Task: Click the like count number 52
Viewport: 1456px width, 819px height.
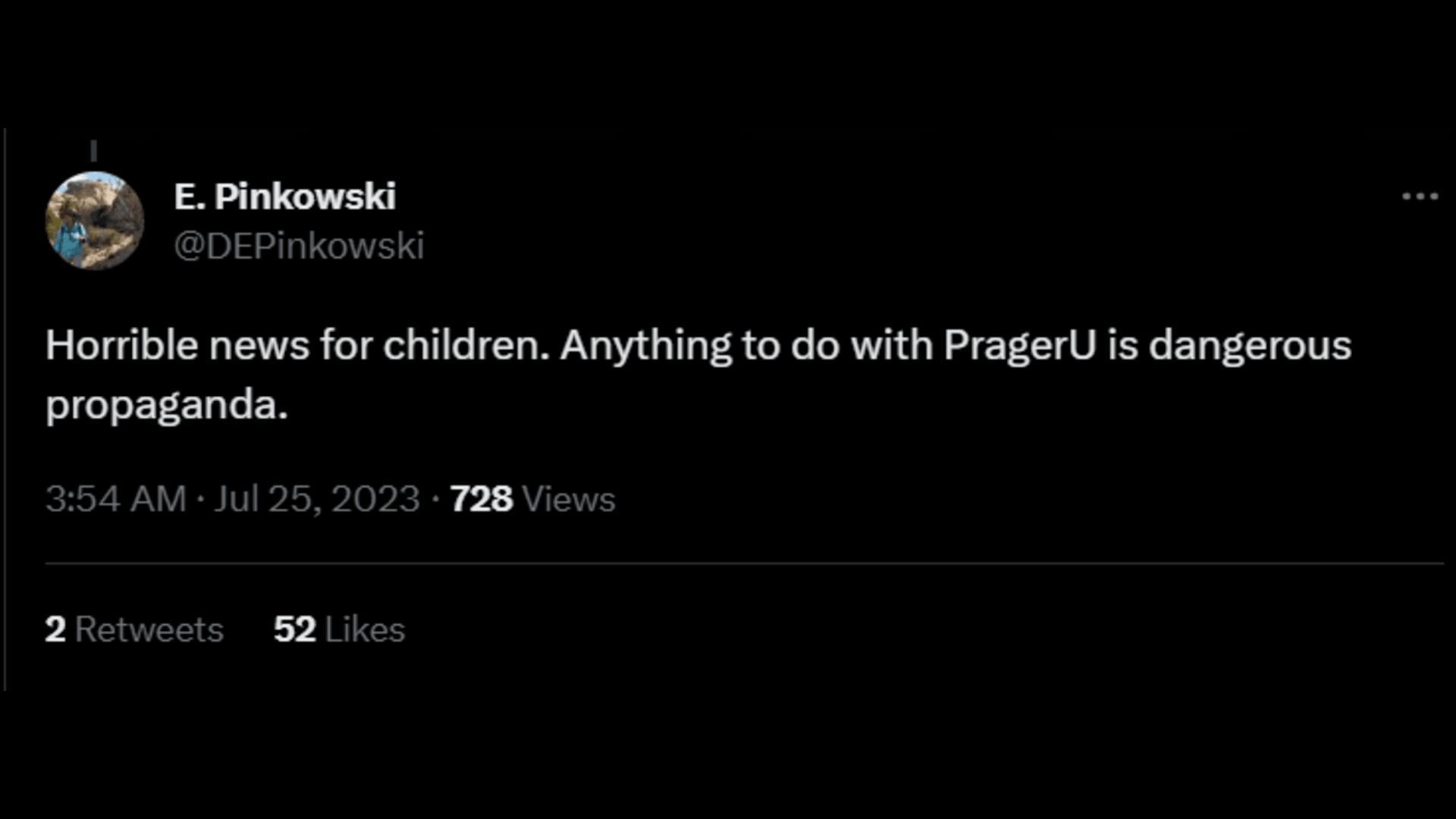Action: 294,629
